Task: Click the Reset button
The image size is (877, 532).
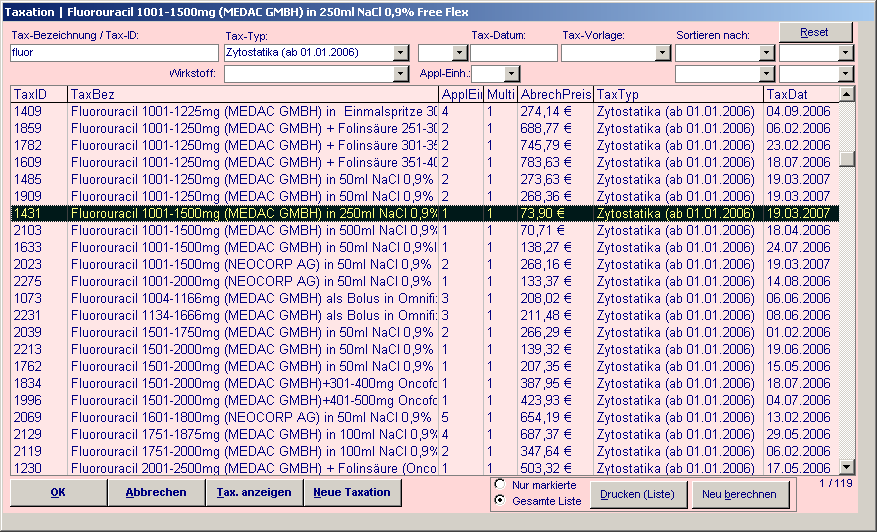Action: pos(815,32)
